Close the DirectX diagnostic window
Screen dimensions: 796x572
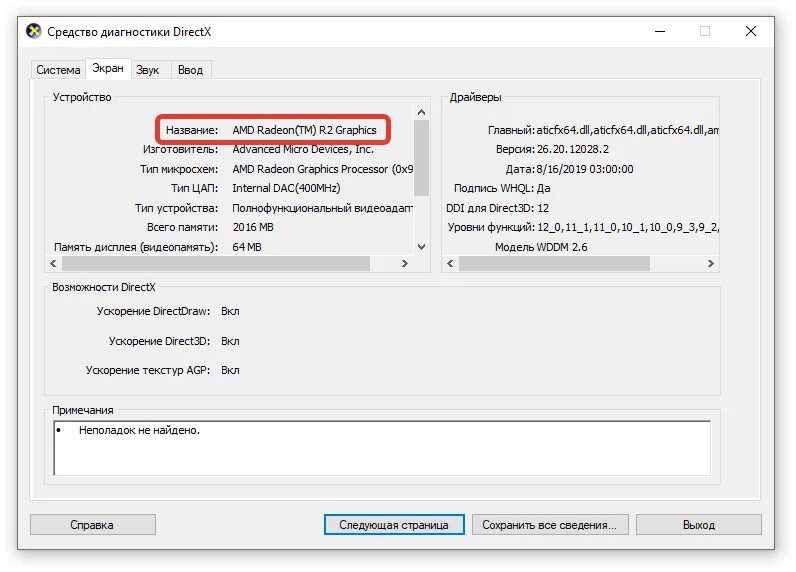(x=751, y=31)
